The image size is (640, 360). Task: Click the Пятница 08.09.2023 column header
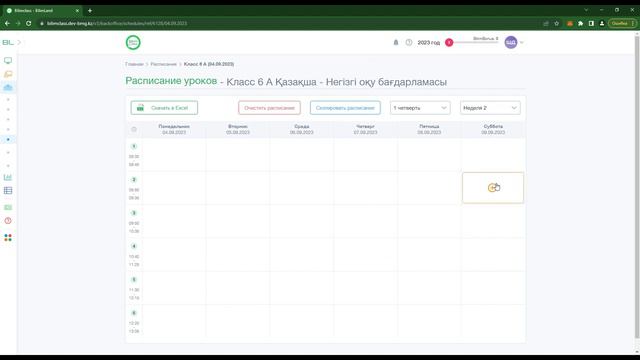click(429, 129)
